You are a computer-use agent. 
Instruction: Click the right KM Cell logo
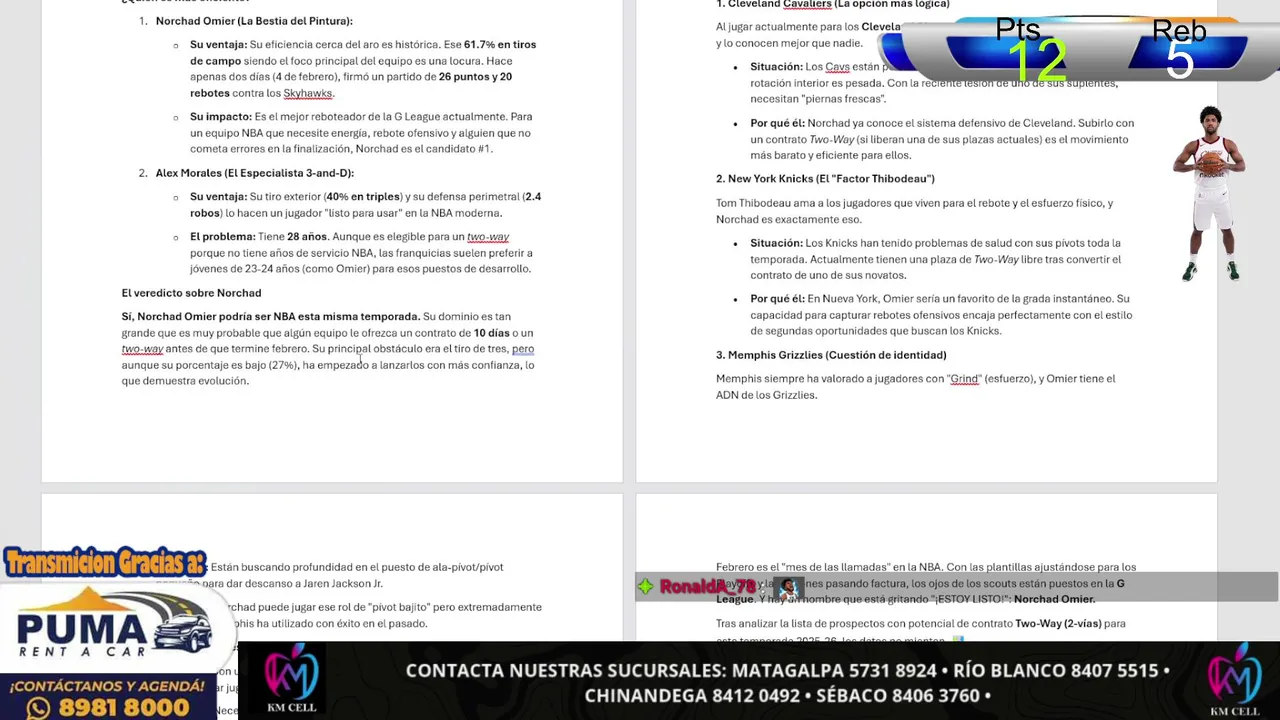pyautogui.click(x=1235, y=680)
